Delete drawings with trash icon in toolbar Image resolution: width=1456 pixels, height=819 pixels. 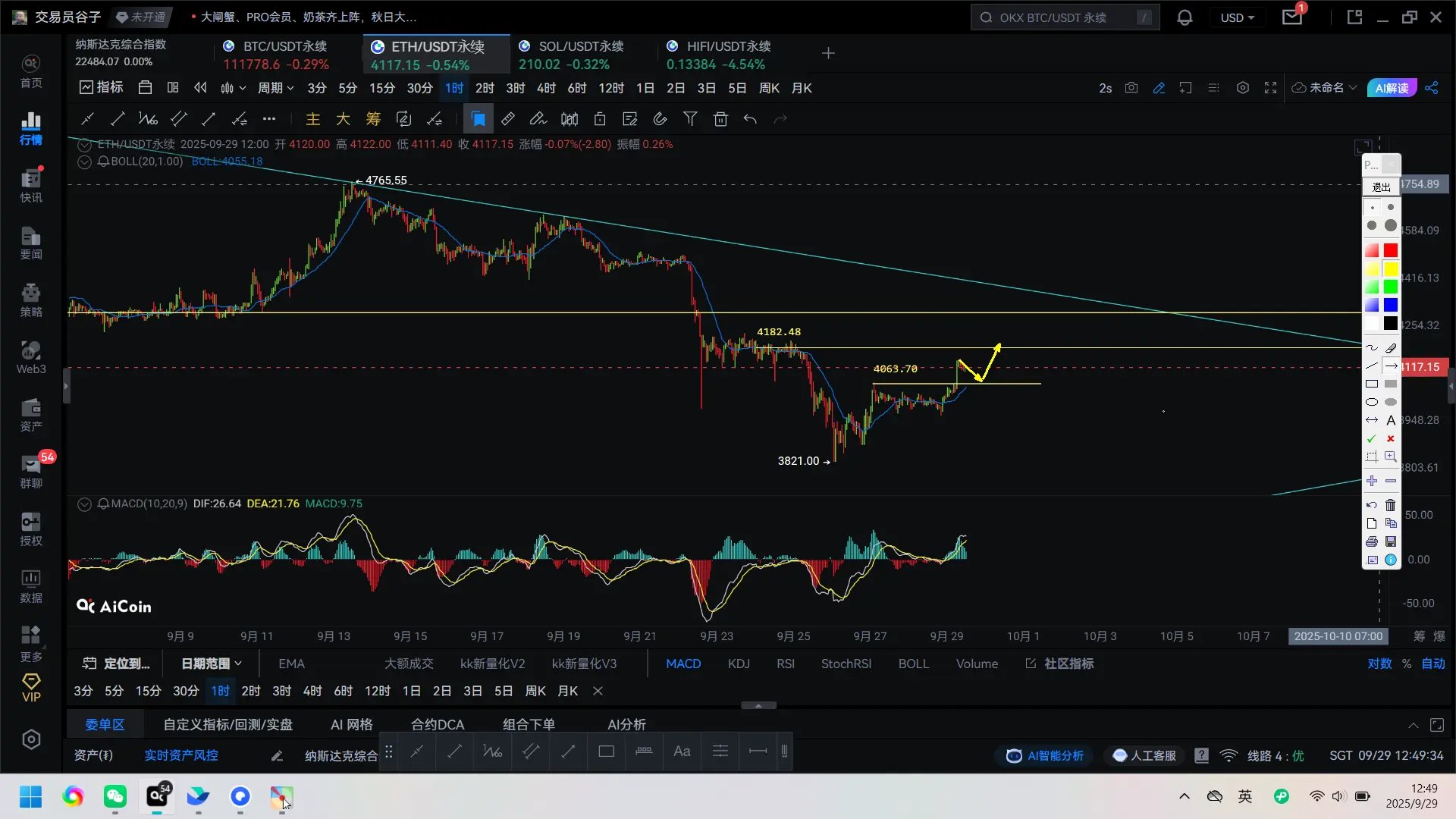click(720, 119)
